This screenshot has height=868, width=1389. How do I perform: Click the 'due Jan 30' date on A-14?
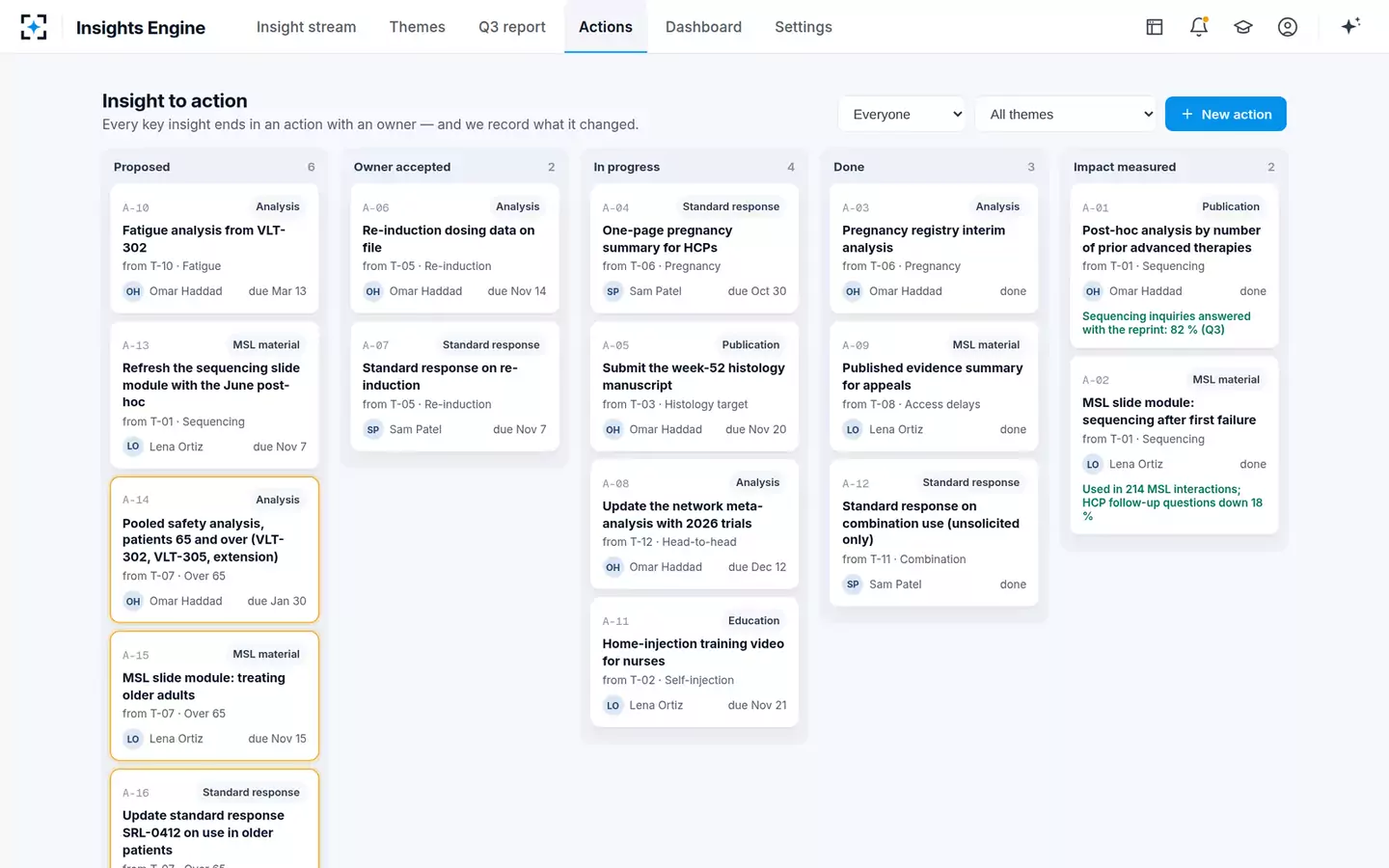point(277,602)
